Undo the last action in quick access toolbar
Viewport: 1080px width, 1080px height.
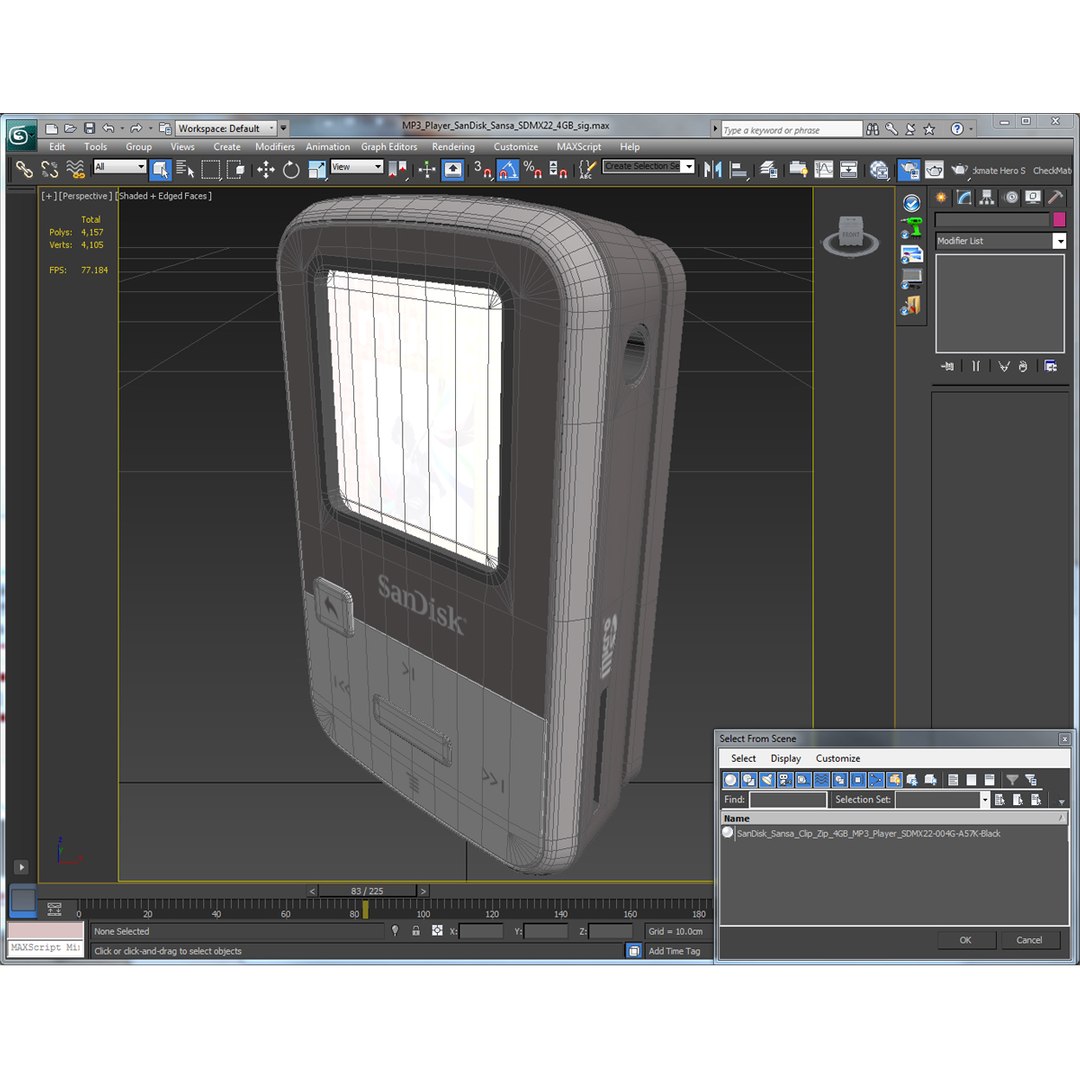tap(108, 128)
